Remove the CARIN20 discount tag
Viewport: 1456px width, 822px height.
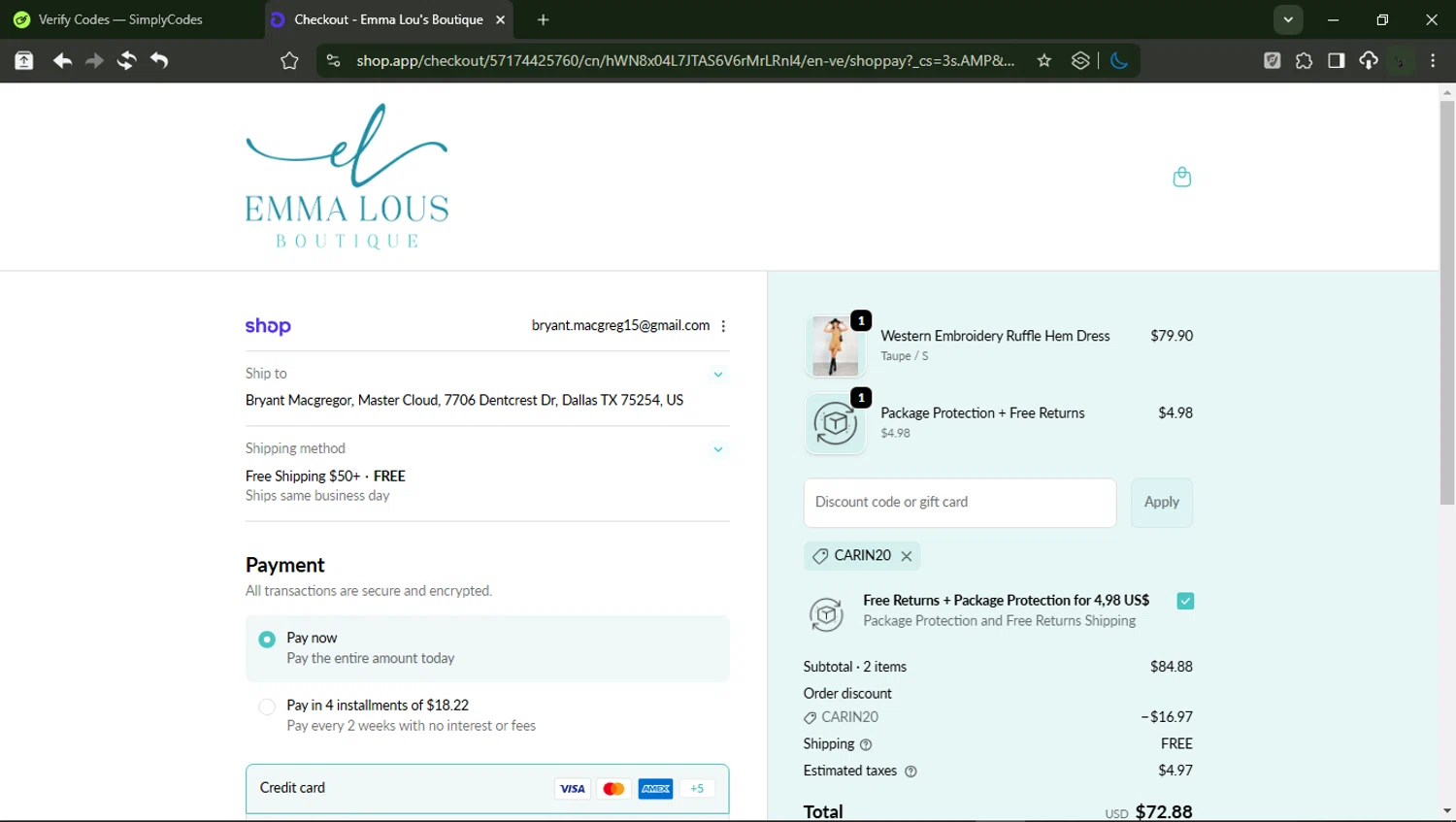(907, 556)
